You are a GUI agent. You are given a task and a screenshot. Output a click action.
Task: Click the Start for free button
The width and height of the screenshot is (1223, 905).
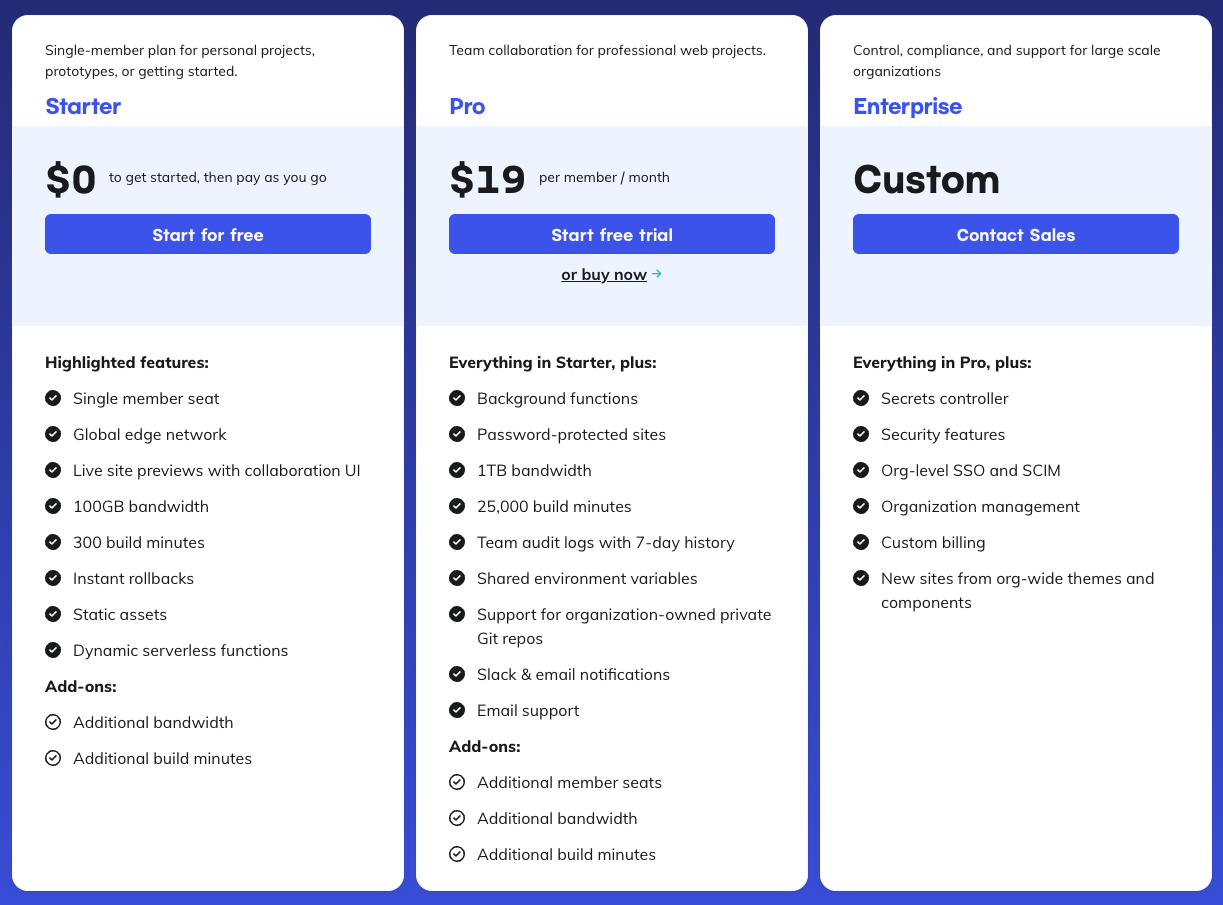[208, 234]
